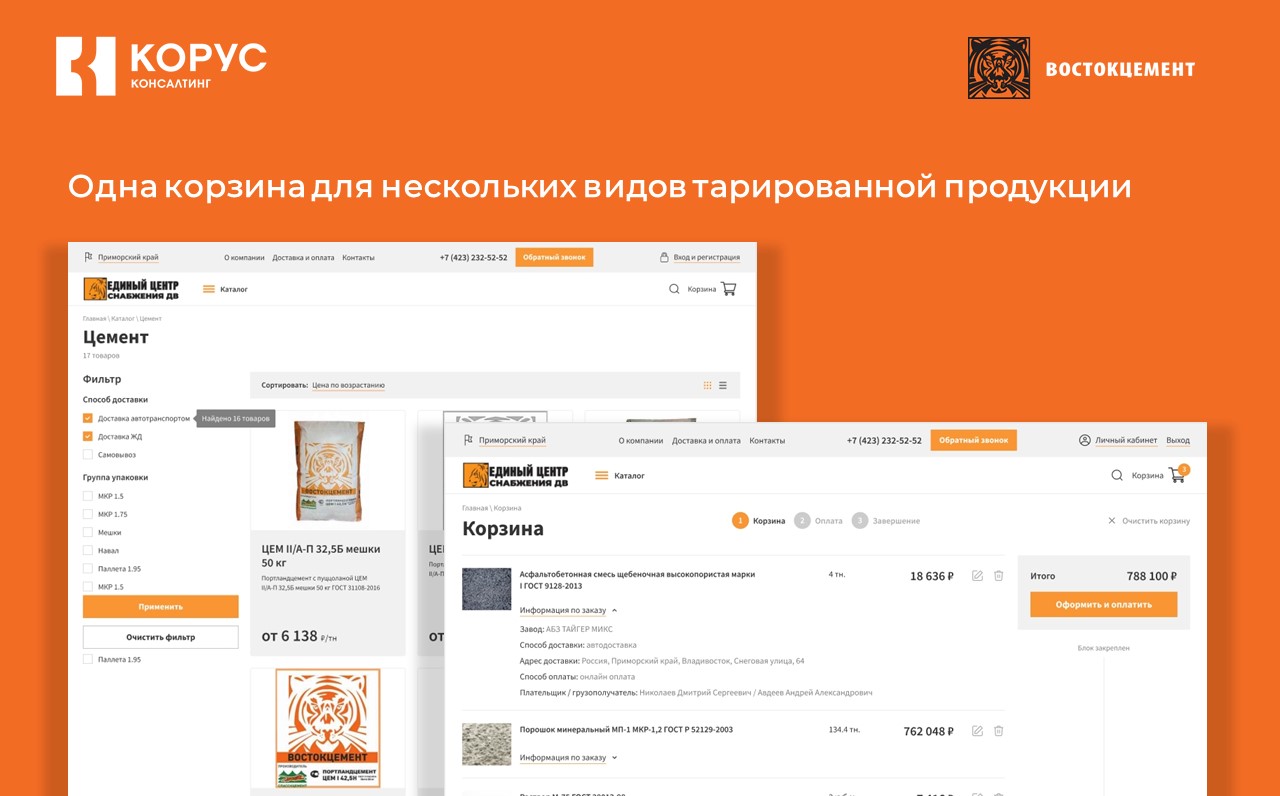Click phone number +7 (423) 232-52-52 on the cart page

pos(884,440)
